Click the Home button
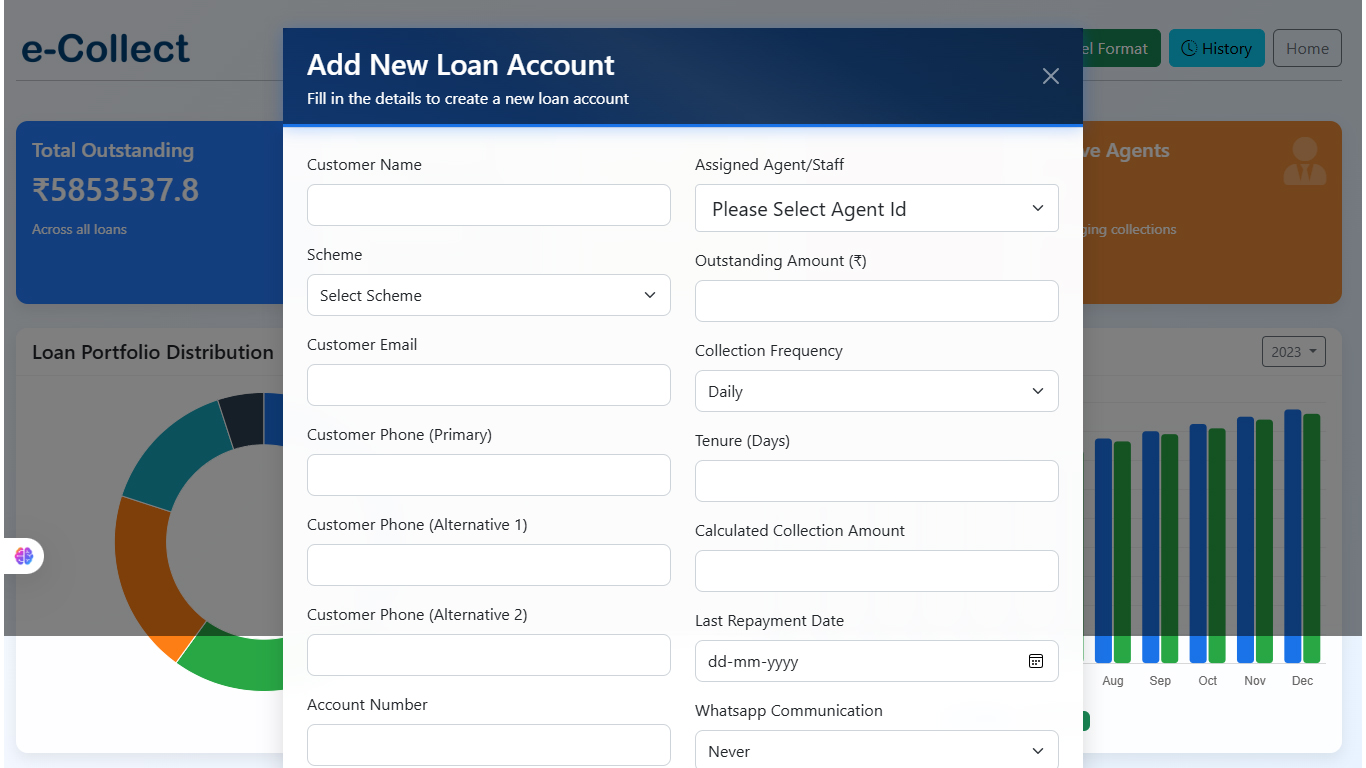This screenshot has height=768, width=1366. [1307, 48]
